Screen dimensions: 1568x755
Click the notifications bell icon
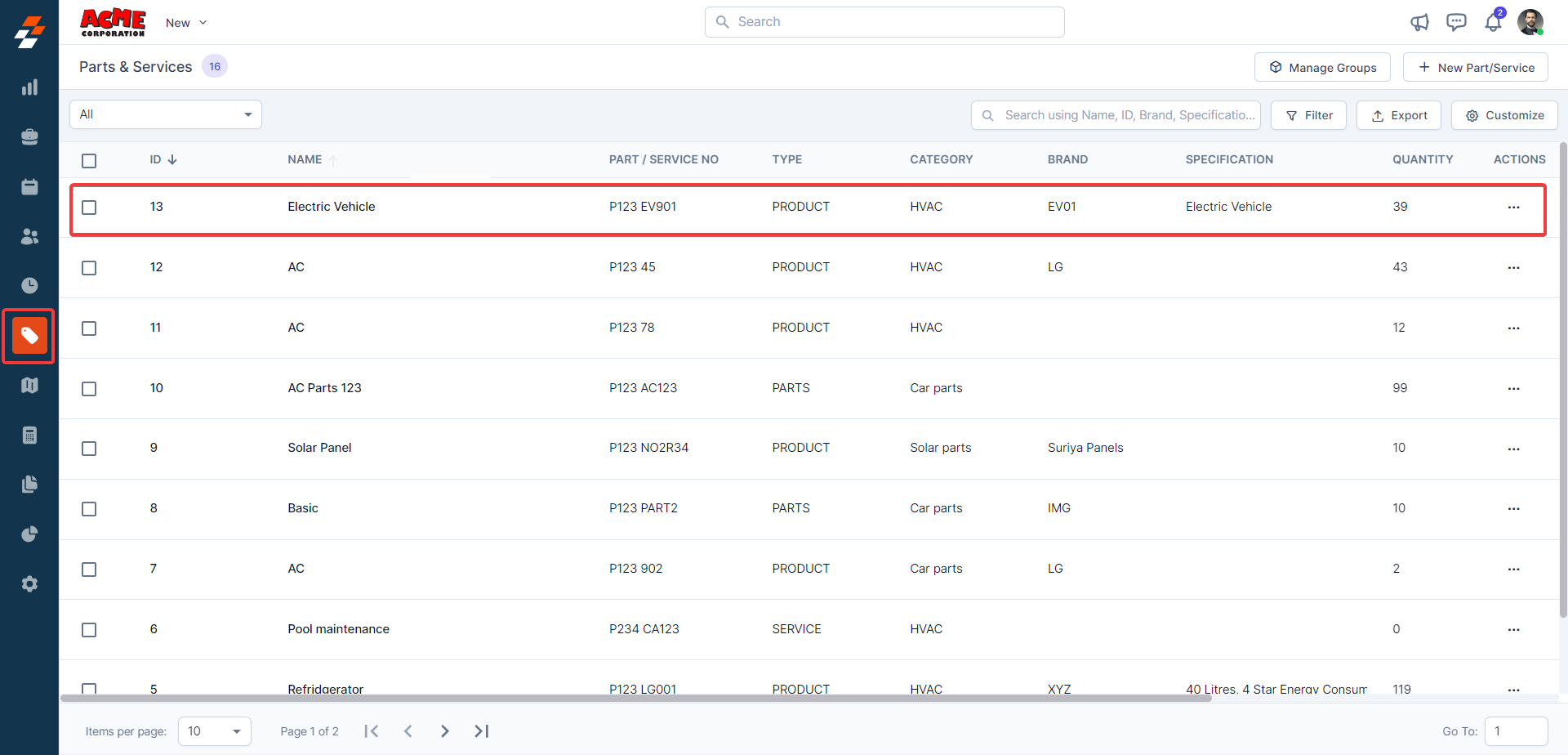tap(1493, 22)
